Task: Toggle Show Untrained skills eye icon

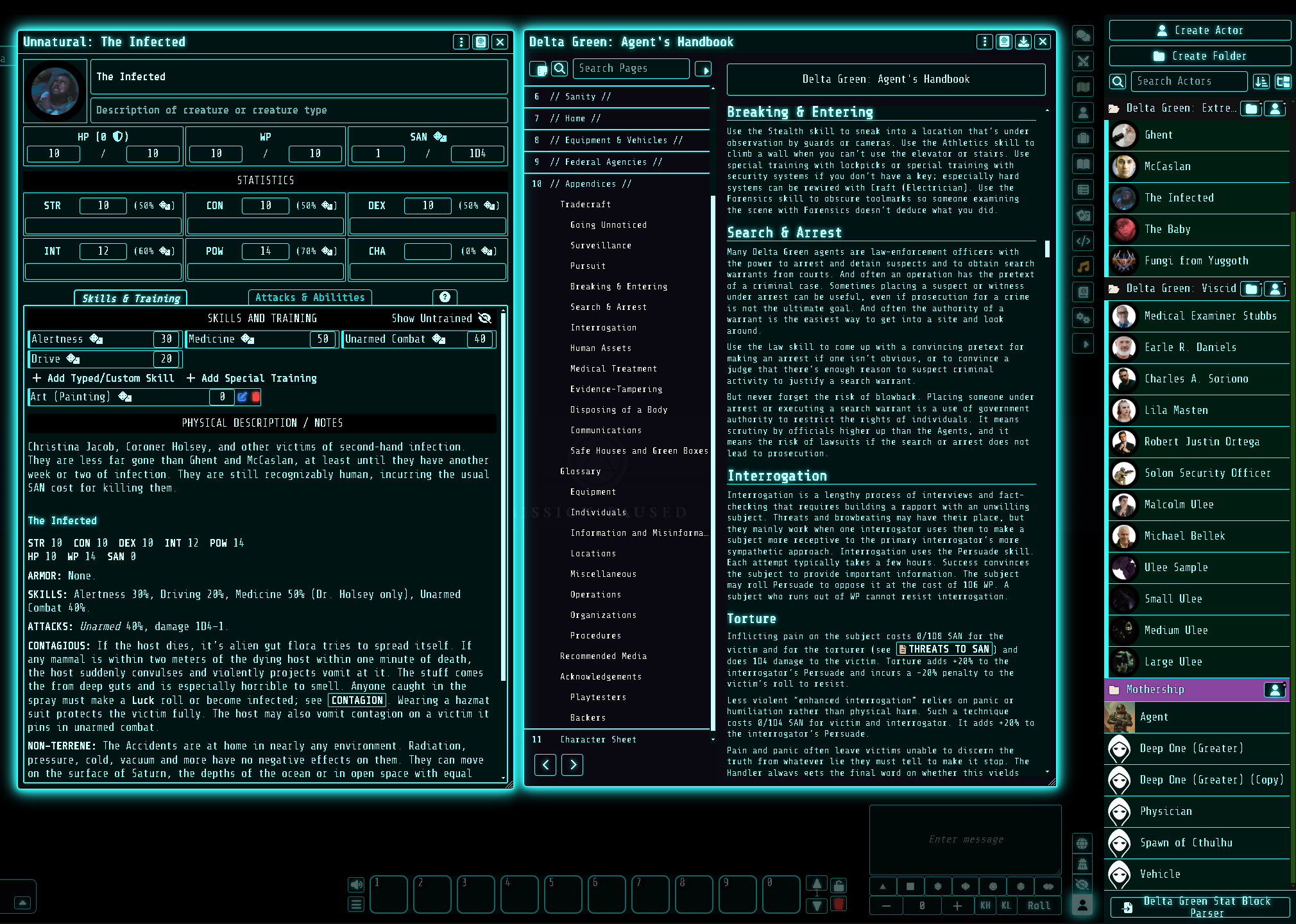Action: pyautogui.click(x=485, y=318)
